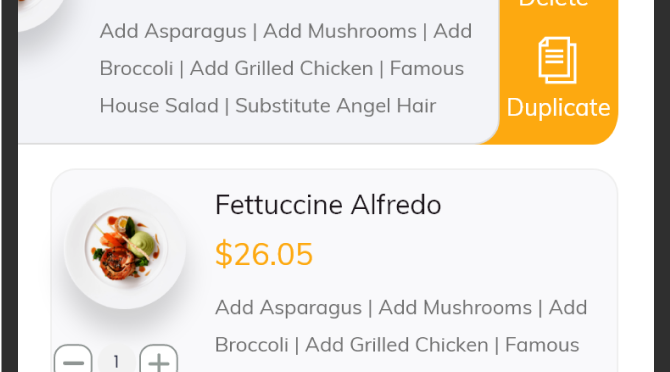Click the Add Grilled Chicken text in the top card
670x372 pixels.
(281, 68)
